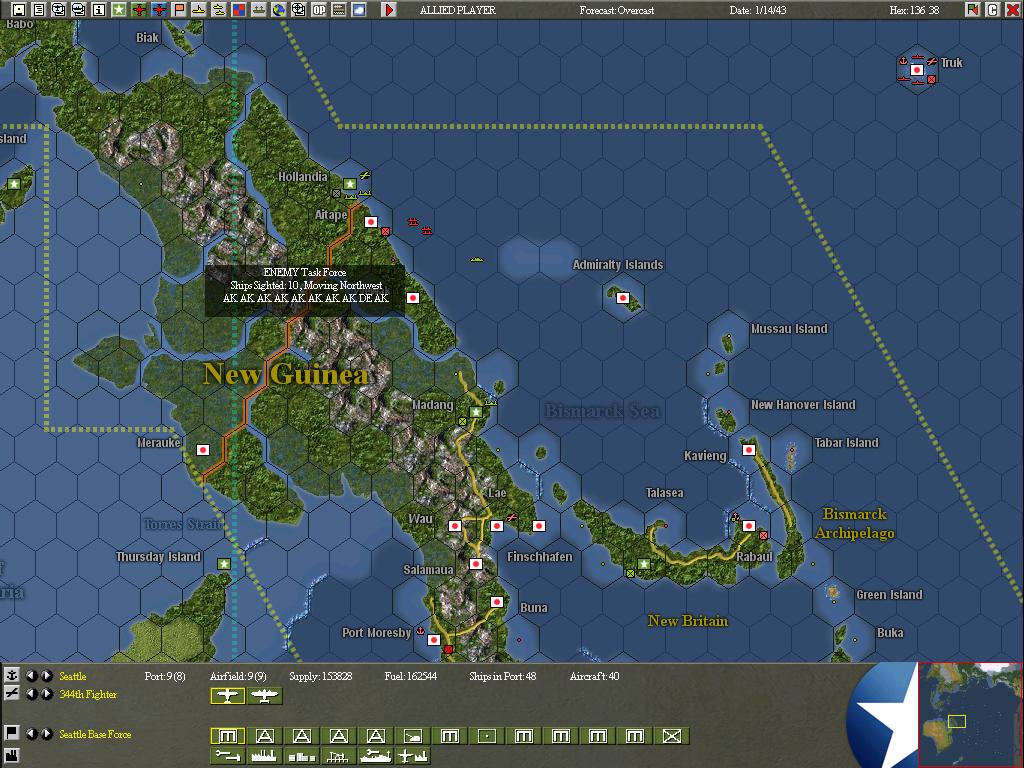Viewport: 1024px width, 768px height.
Task: Click the aircraft icon beside 344th Fighter
Action: [11, 694]
